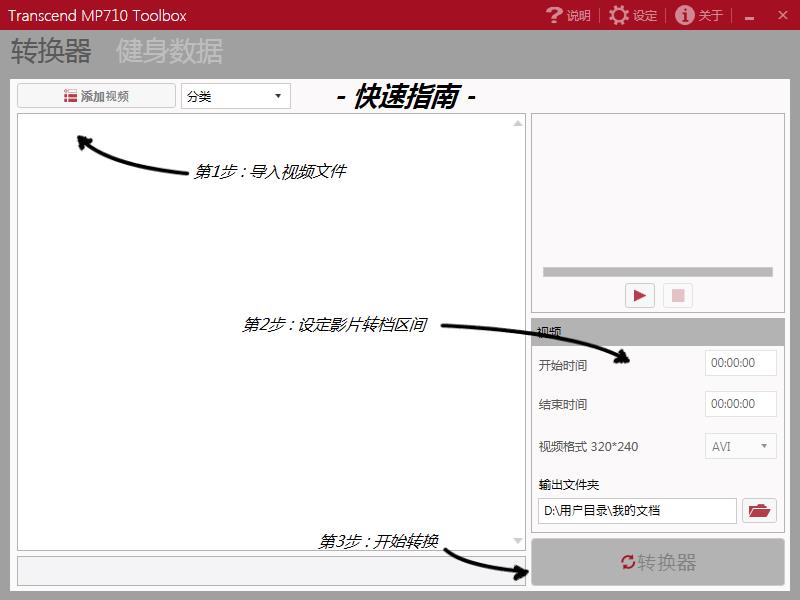Click scroll up arrow of video list
This screenshot has height=600, width=800.
coord(518,123)
